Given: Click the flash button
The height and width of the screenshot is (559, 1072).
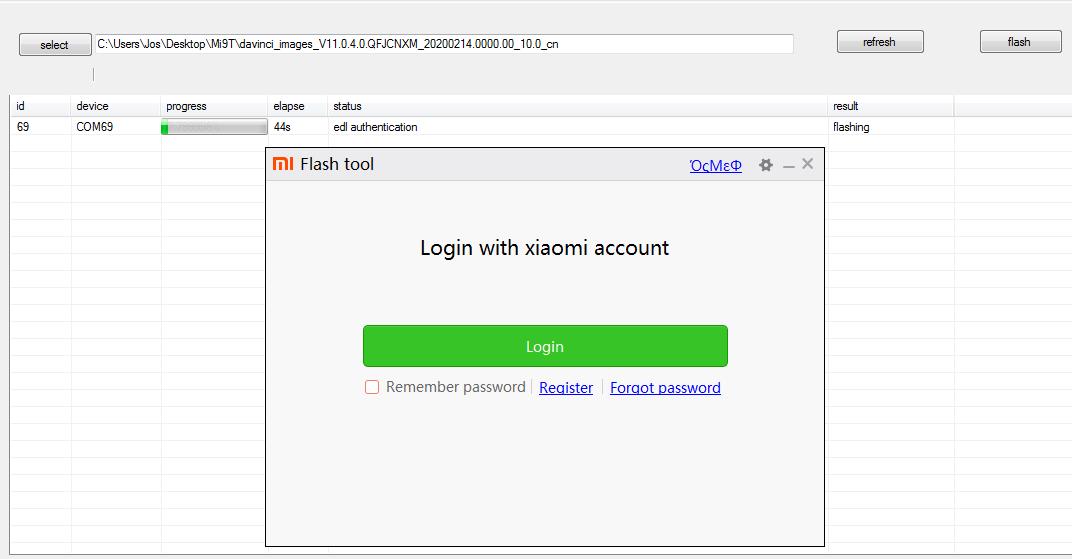Looking at the screenshot, I should pos(1020,42).
